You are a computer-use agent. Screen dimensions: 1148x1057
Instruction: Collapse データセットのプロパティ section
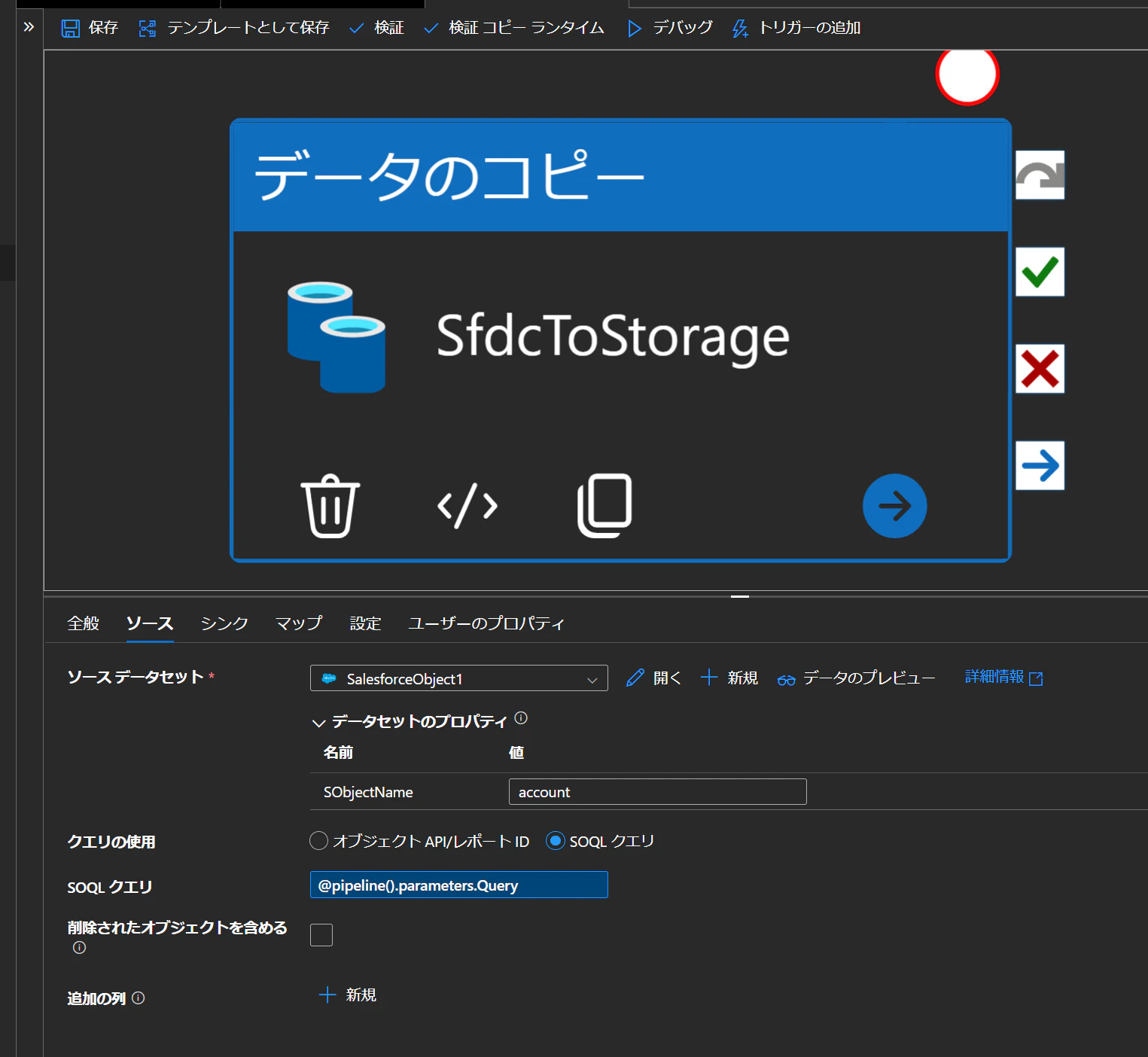318,723
